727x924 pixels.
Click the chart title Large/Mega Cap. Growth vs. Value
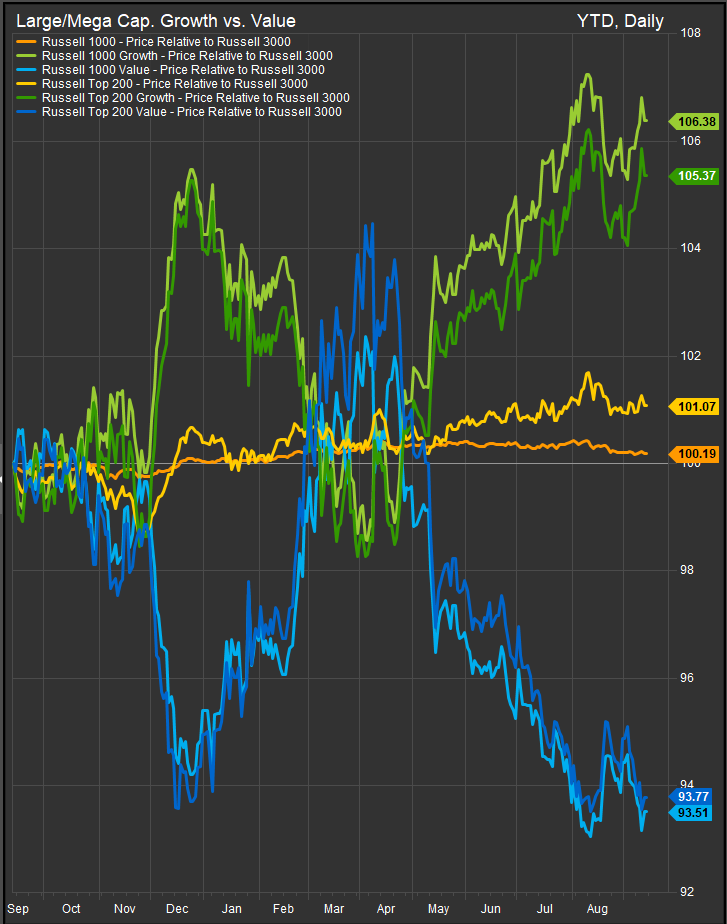point(155,21)
